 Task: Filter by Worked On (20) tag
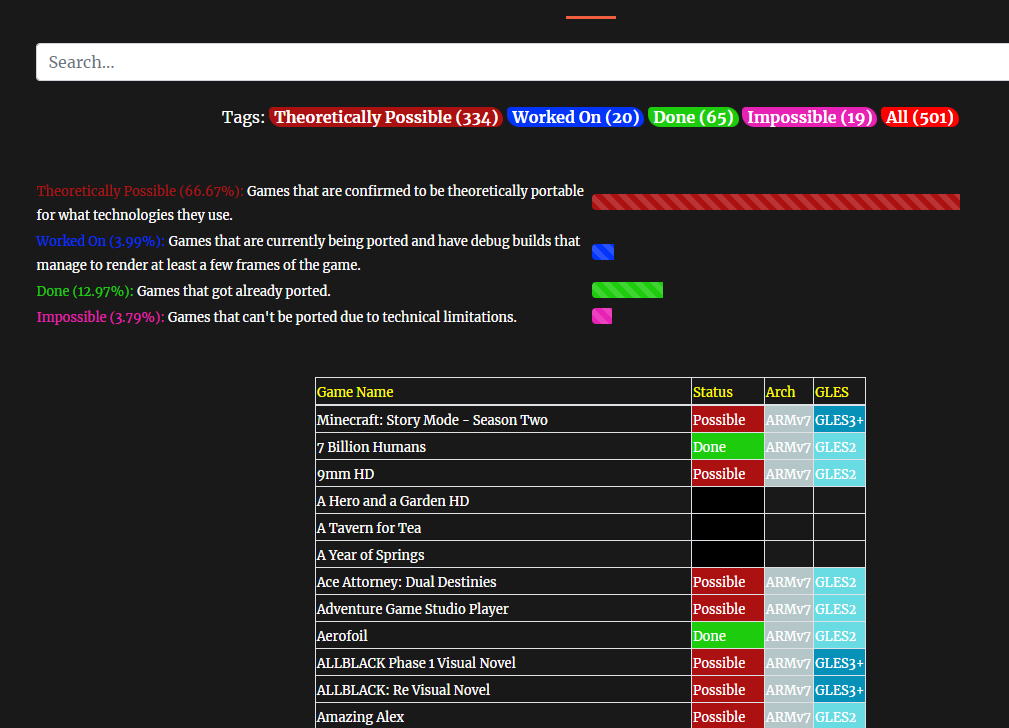pos(575,117)
